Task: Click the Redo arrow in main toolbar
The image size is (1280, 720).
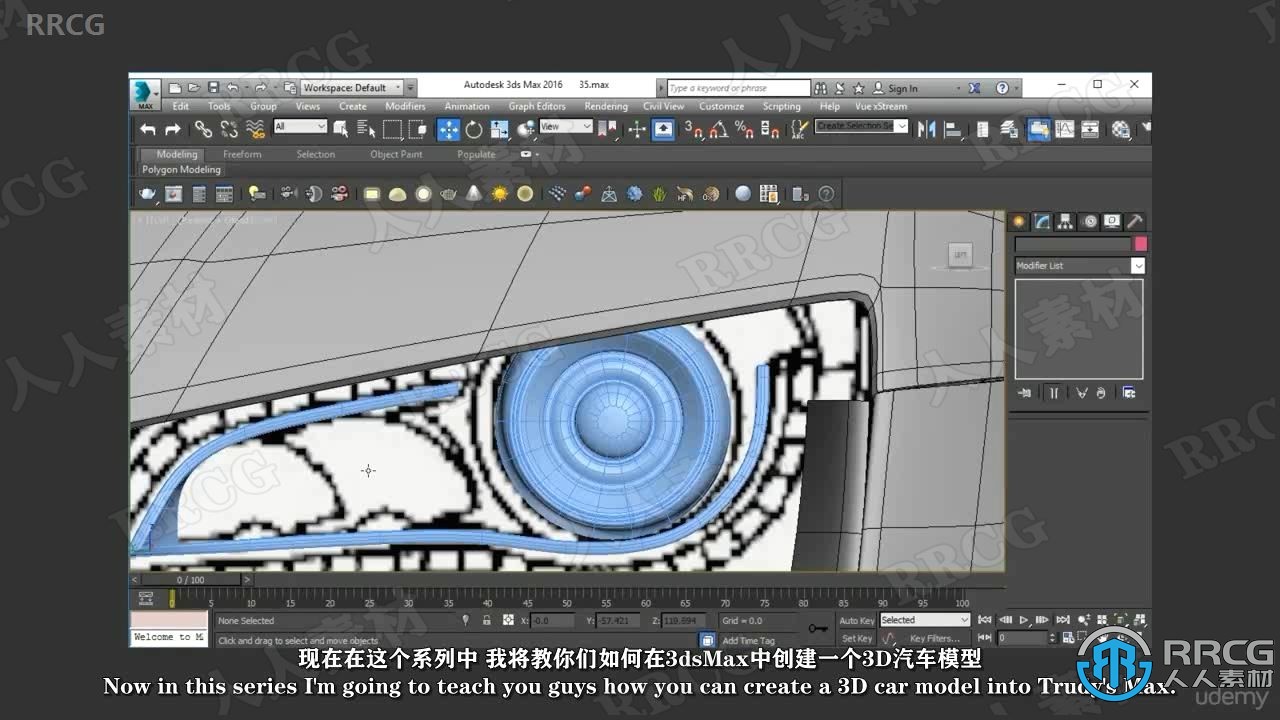Action: (x=172, y=129)
